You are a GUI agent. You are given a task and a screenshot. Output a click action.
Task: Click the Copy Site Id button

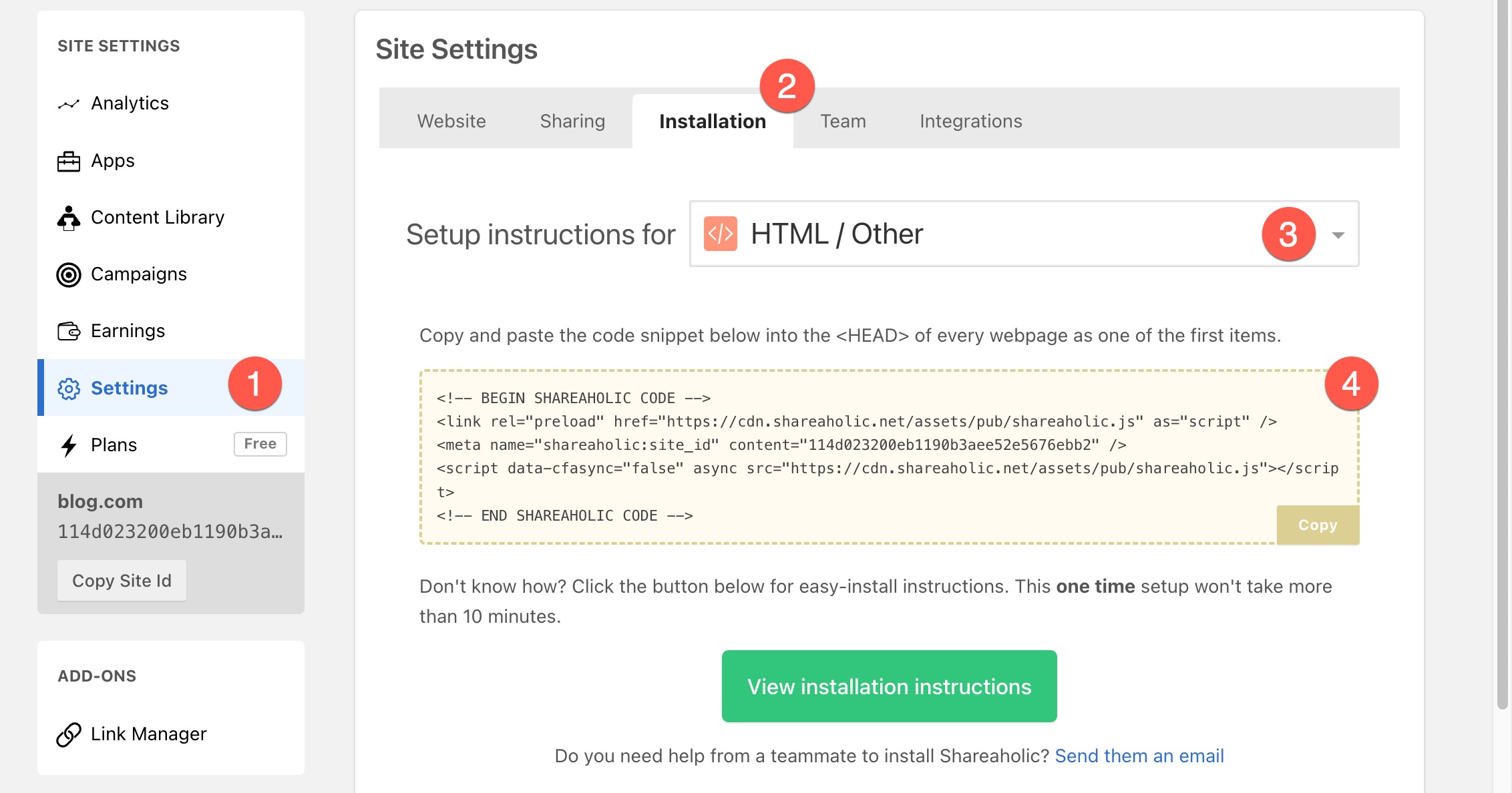click(x=122, y=580)
